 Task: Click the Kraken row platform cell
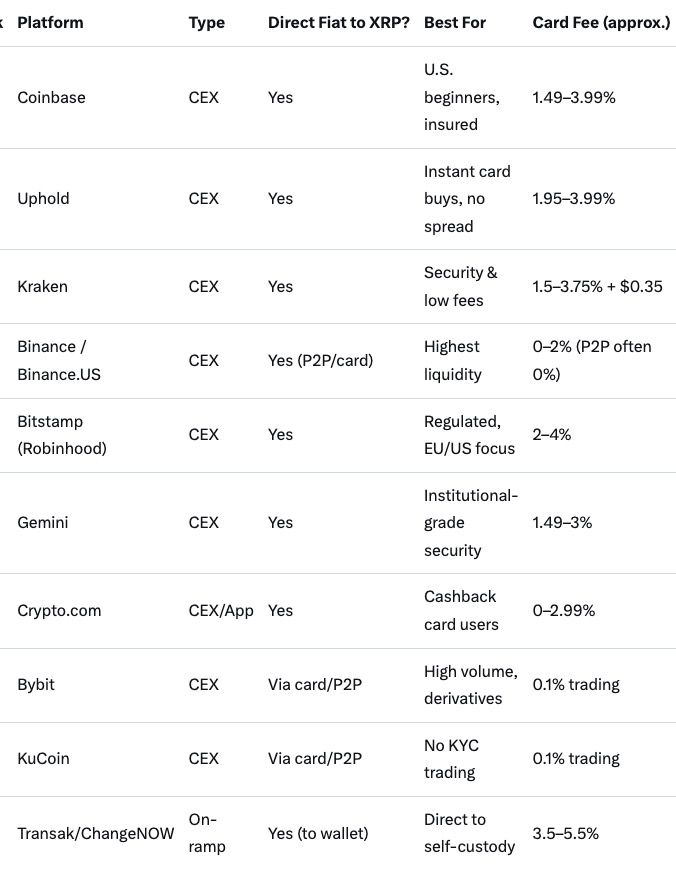[43, 287]
